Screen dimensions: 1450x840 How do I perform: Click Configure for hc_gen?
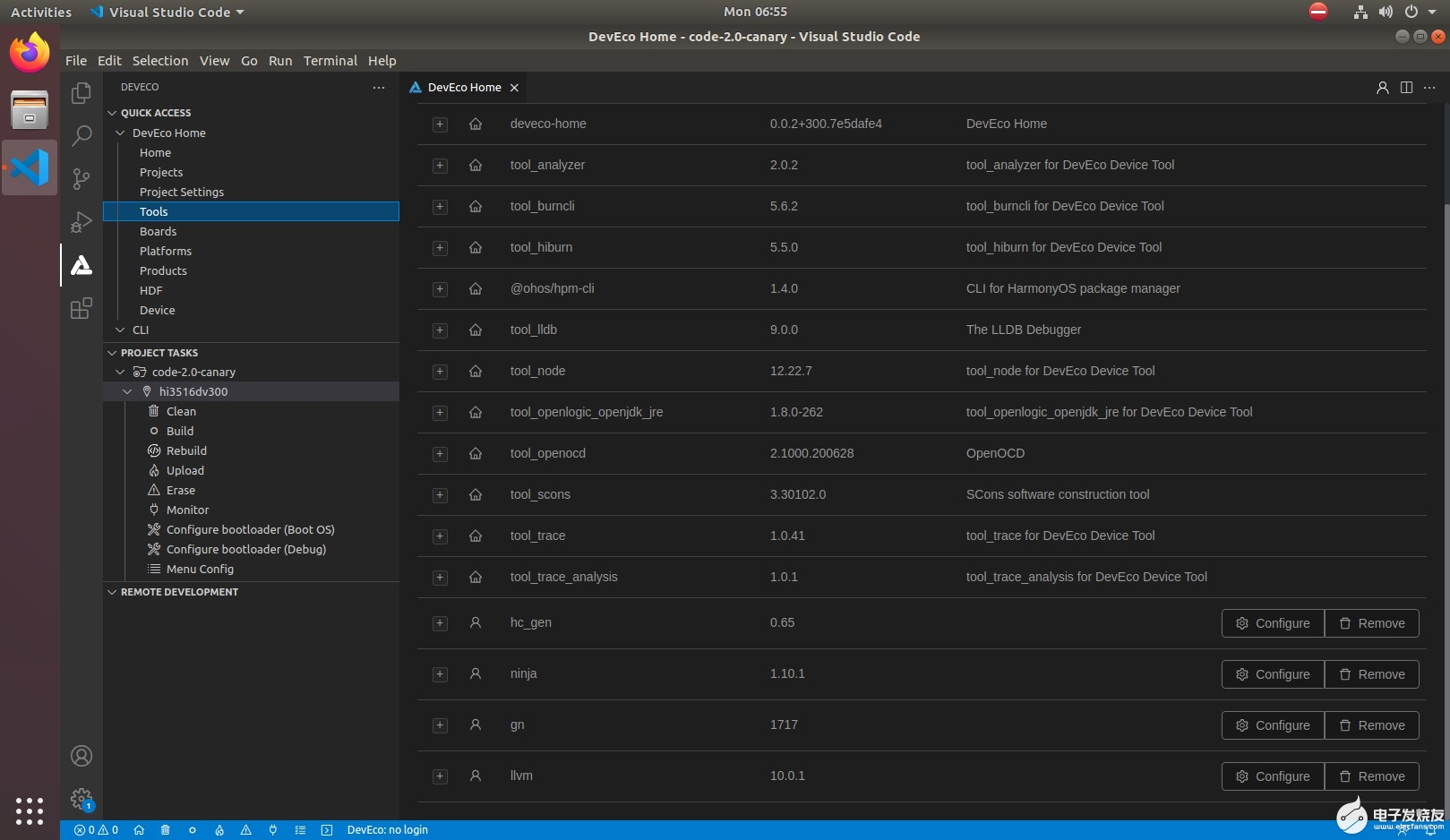(1273, 623)
